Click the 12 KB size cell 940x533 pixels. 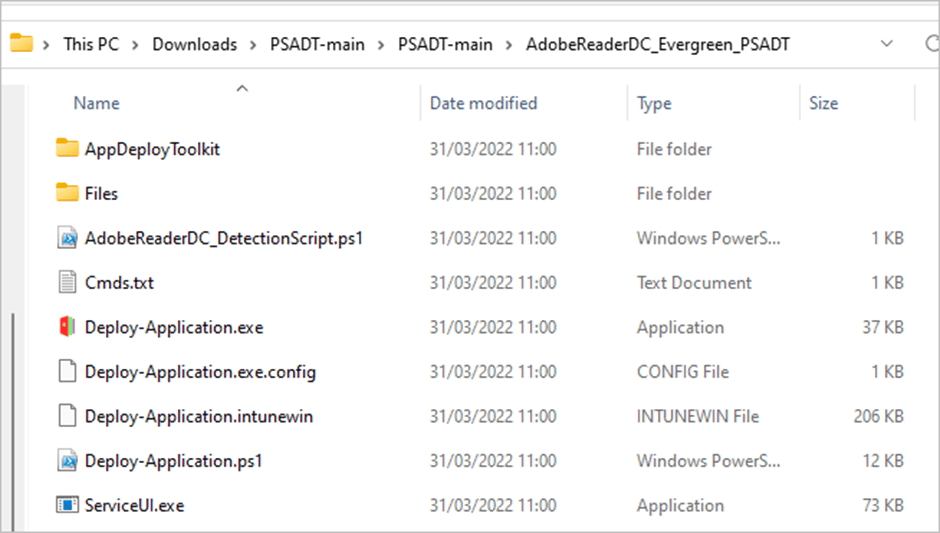[883, 461]
